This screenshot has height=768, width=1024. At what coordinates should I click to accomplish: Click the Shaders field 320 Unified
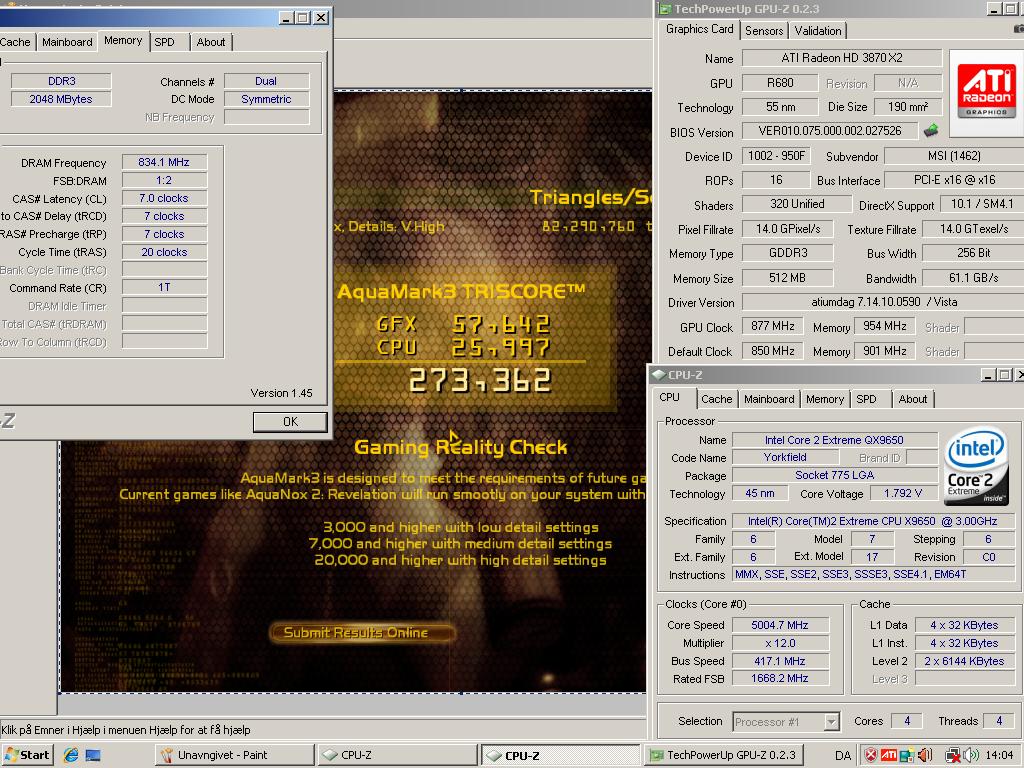click(797, 204)
